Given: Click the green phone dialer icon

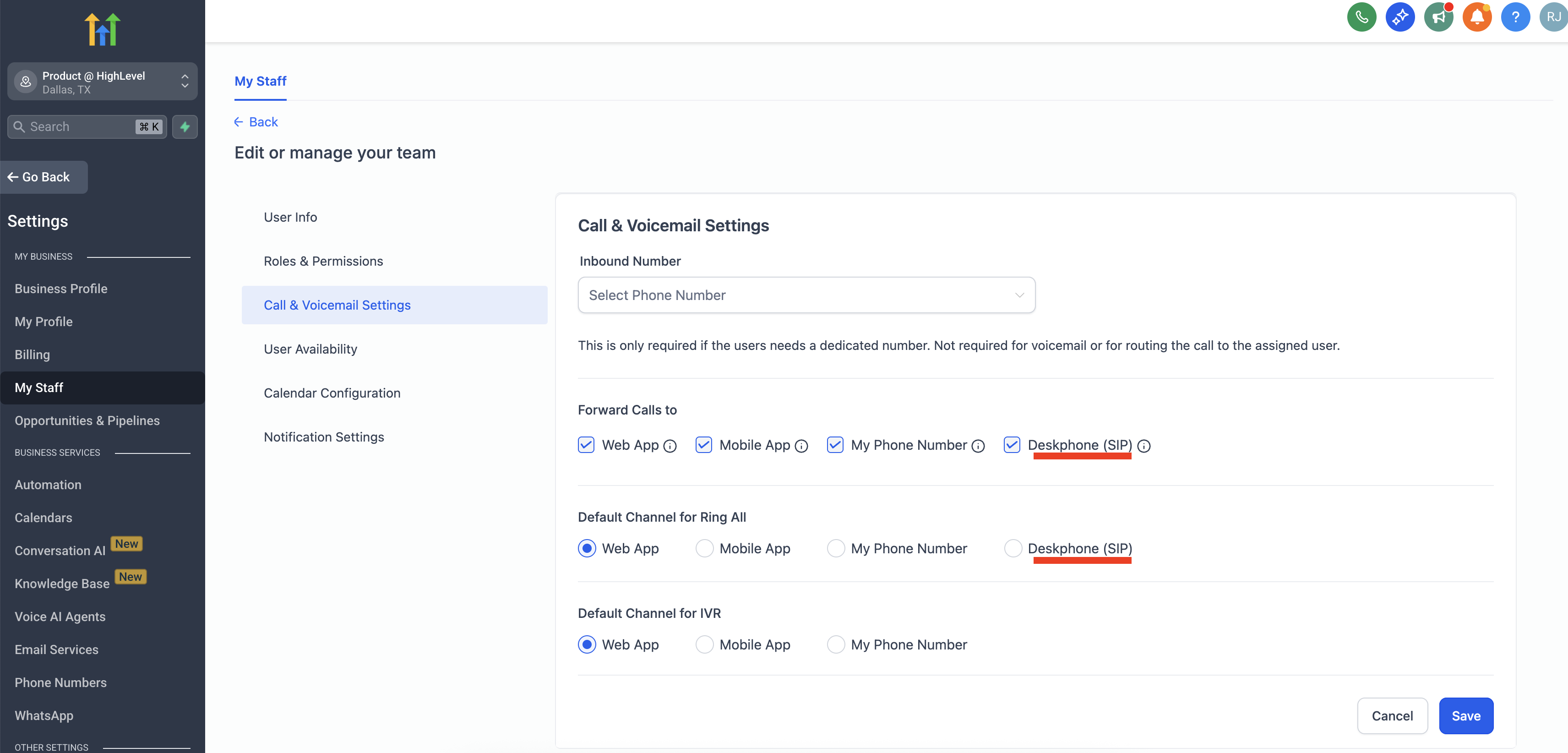Looking at the screenshot, I should [1361, 17].
